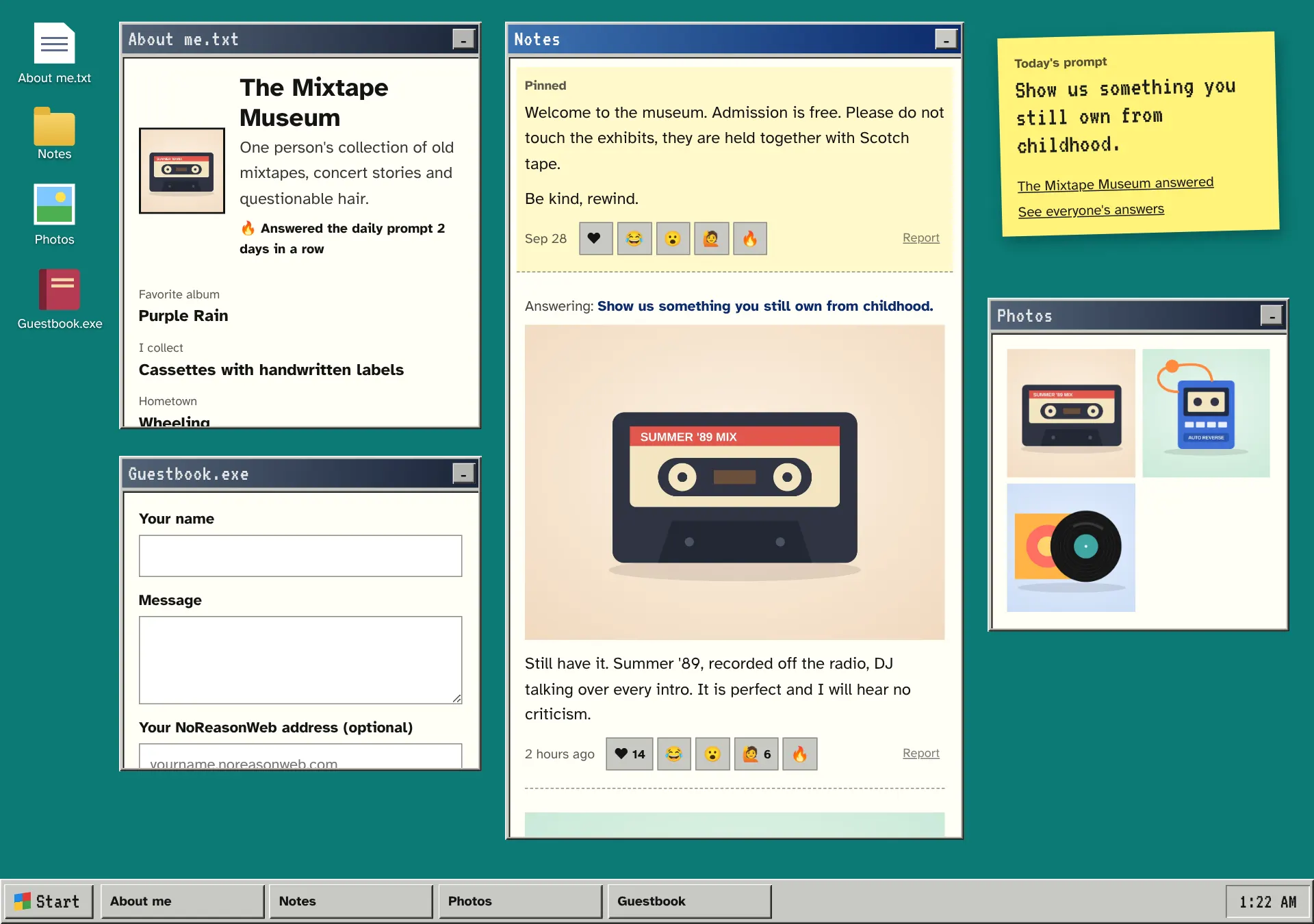
Task: Click the 'Purple Rain' favorite album text
Action: [183, 316]
